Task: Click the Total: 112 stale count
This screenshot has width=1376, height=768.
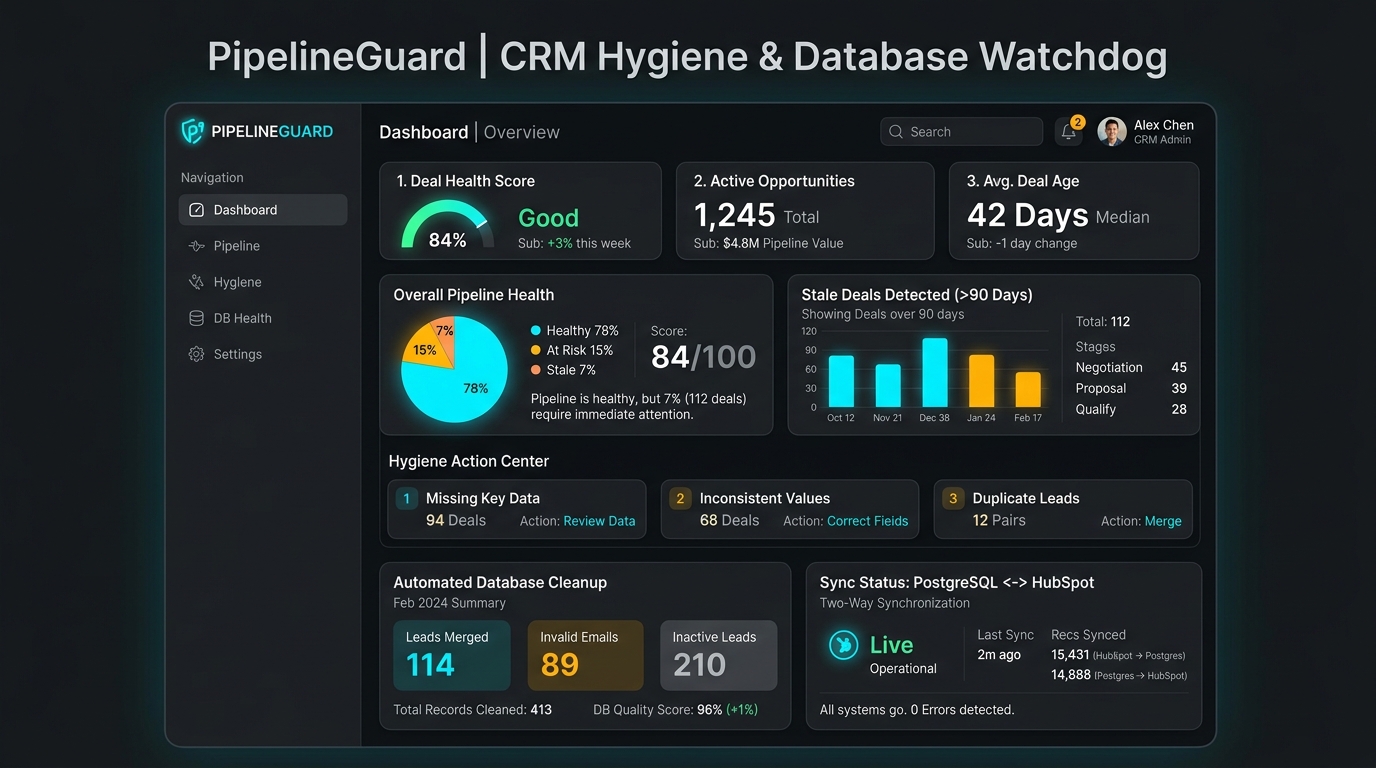Action: tap(1103, 322)
